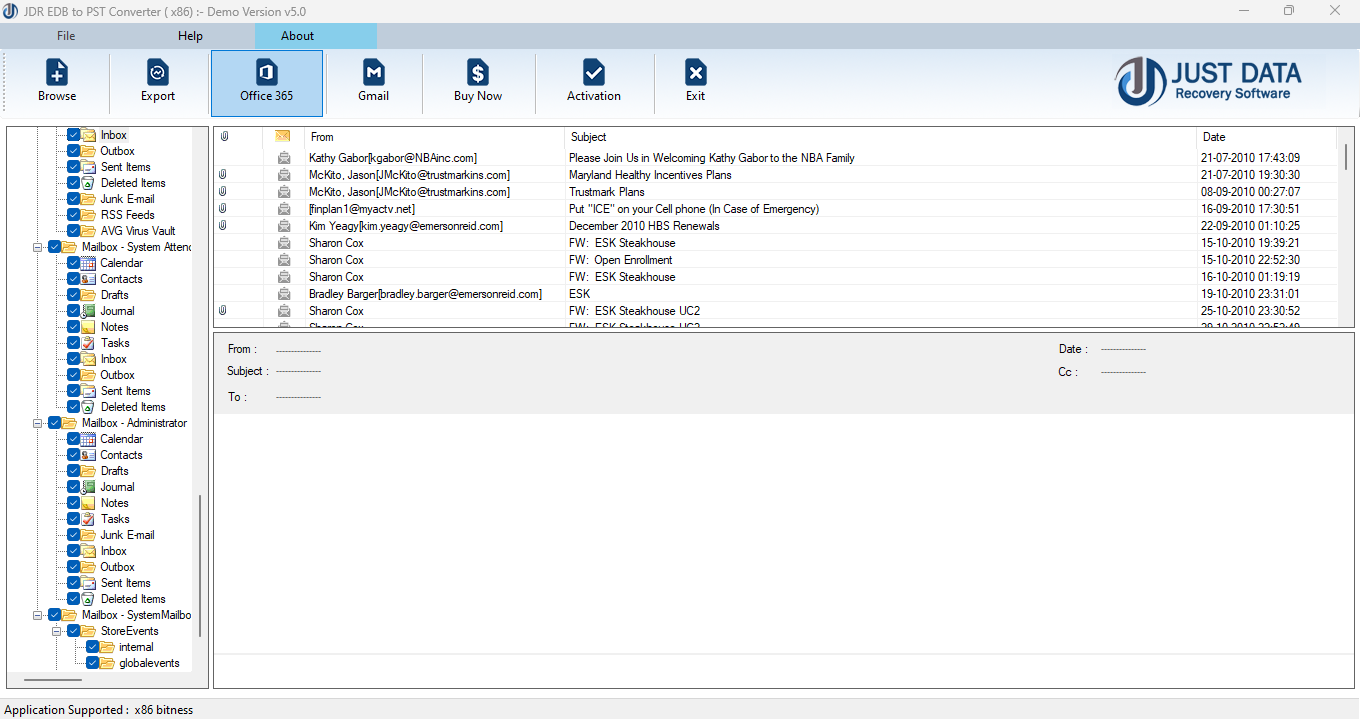
Task: Uncheck the Junk E-mail folder checkbox
Action: pos(73,198)
